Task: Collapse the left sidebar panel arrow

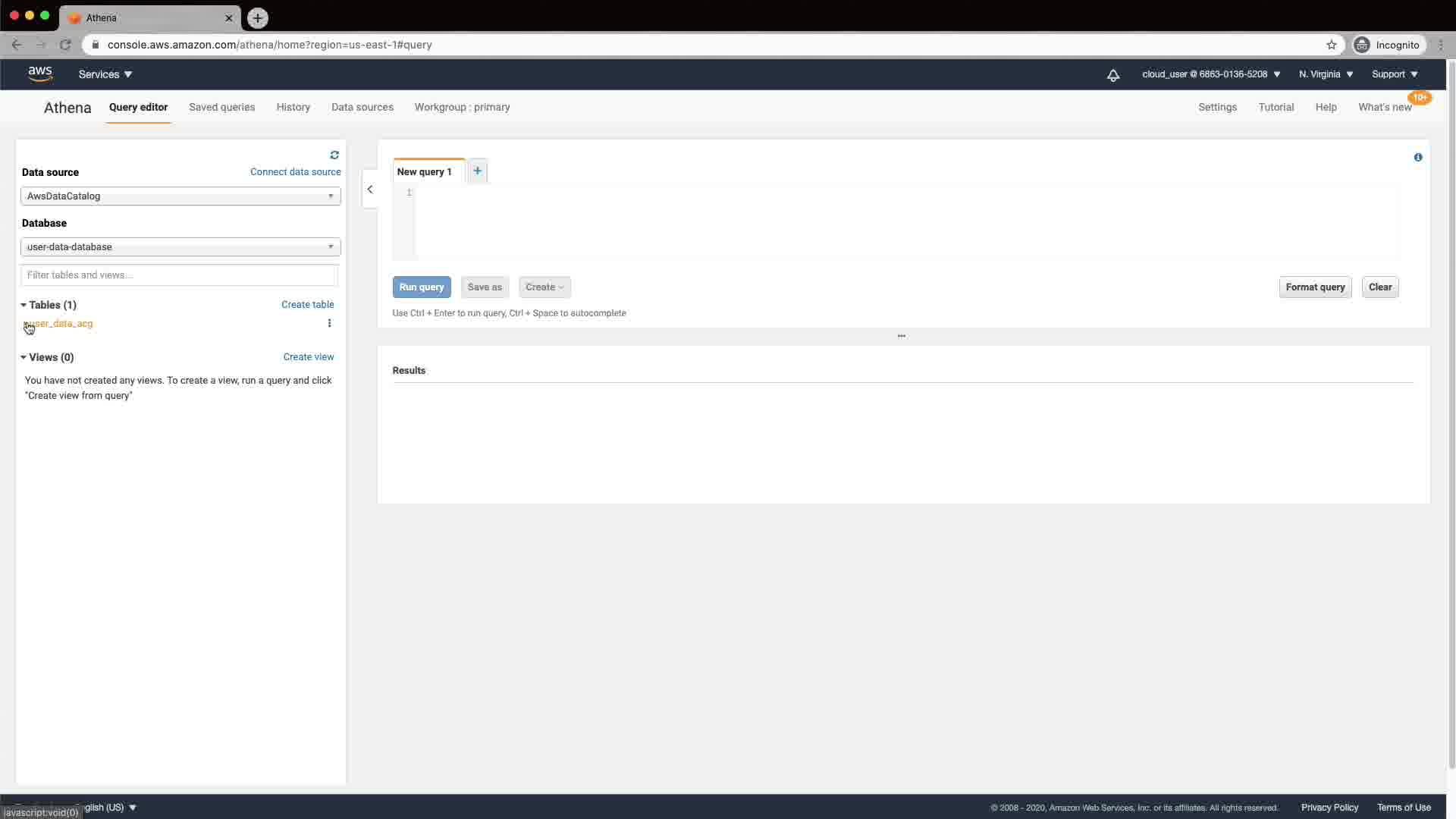Action: [x=370, y=190]
